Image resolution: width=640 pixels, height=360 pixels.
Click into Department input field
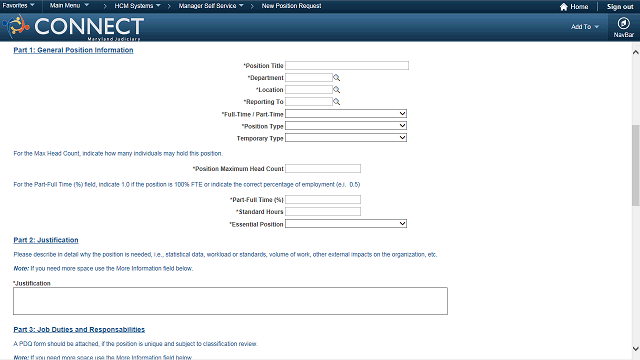309,78
